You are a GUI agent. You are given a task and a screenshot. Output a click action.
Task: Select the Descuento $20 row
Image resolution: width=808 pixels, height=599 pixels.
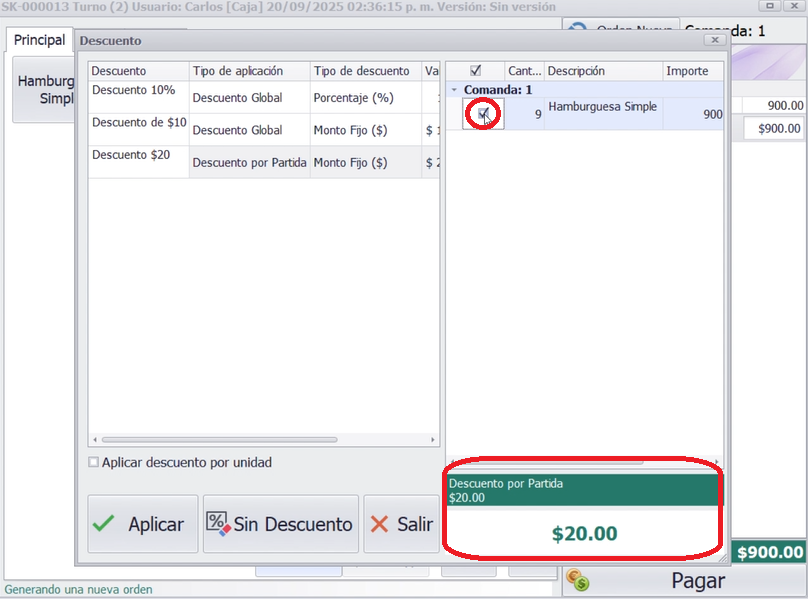tap(138, 162)
